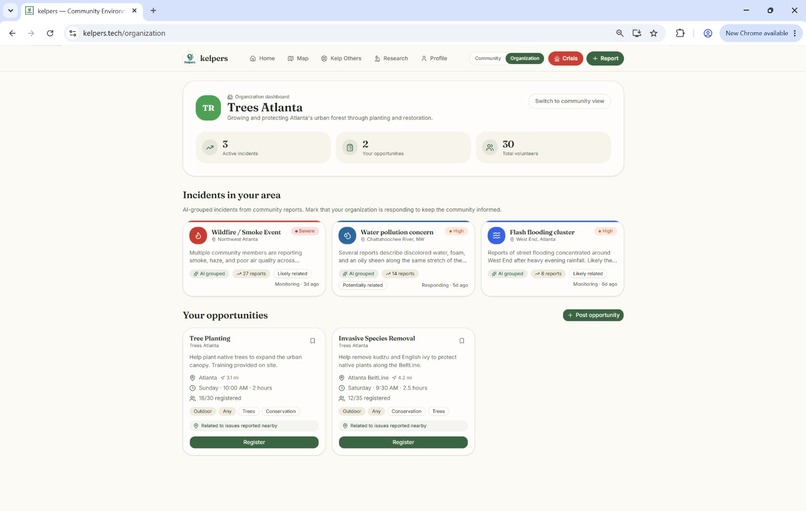The height and width of the screenshot is (511, 806).
Task: Click the Invasive Species Removal title
Action: coord(377,338)
